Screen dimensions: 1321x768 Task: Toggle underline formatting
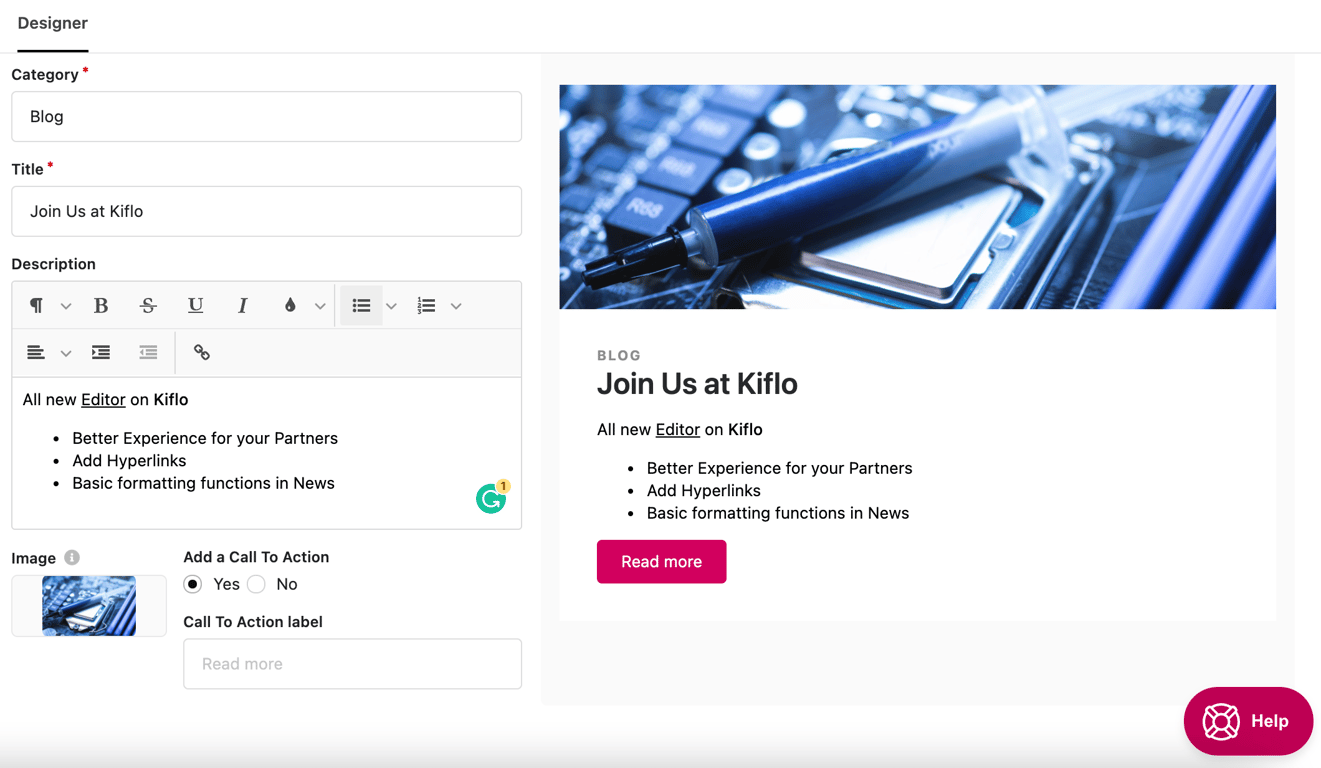point(195,306)
